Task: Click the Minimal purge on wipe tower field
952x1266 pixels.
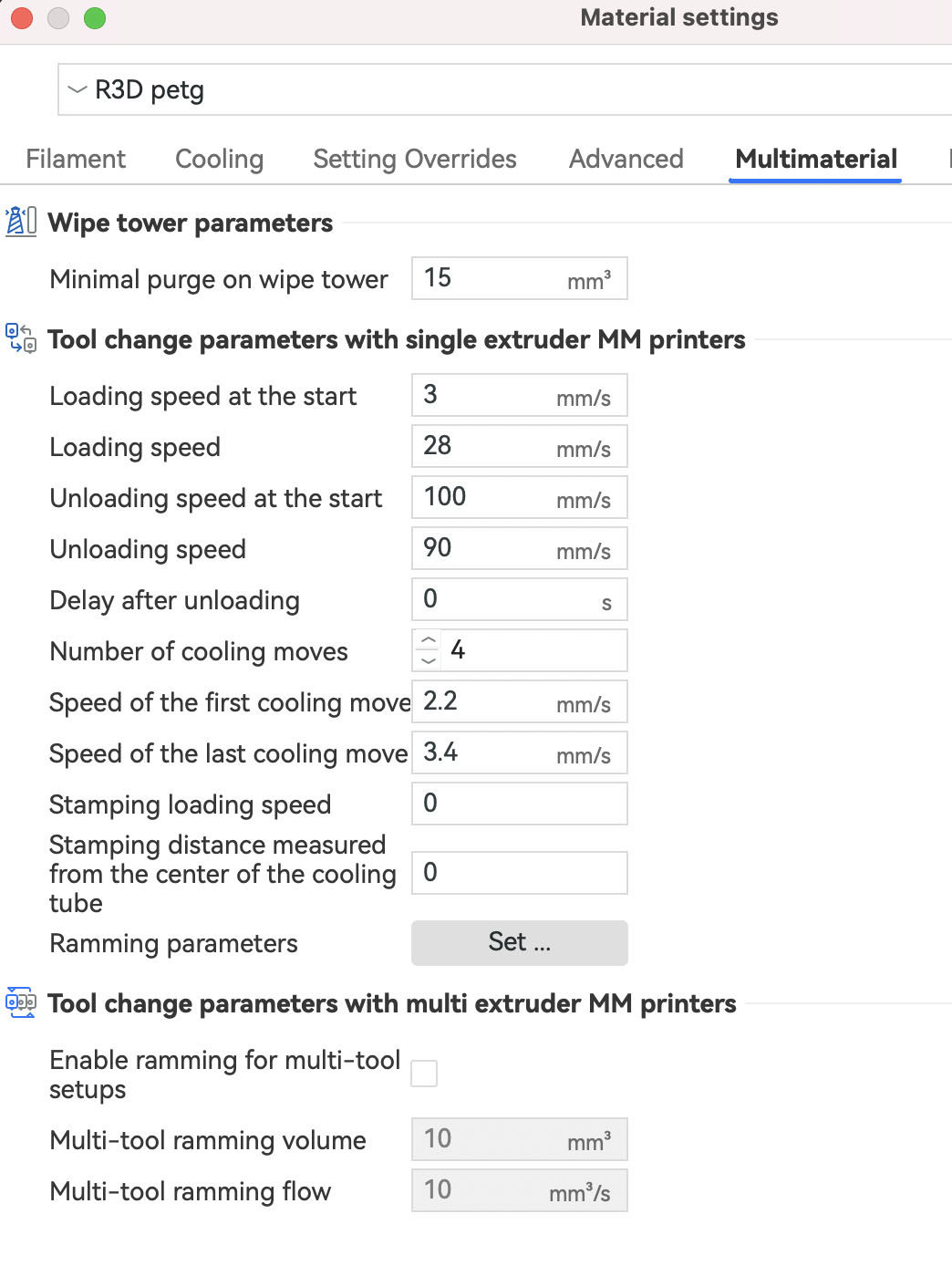Action: pyautogui.click(x=492, y=278)
